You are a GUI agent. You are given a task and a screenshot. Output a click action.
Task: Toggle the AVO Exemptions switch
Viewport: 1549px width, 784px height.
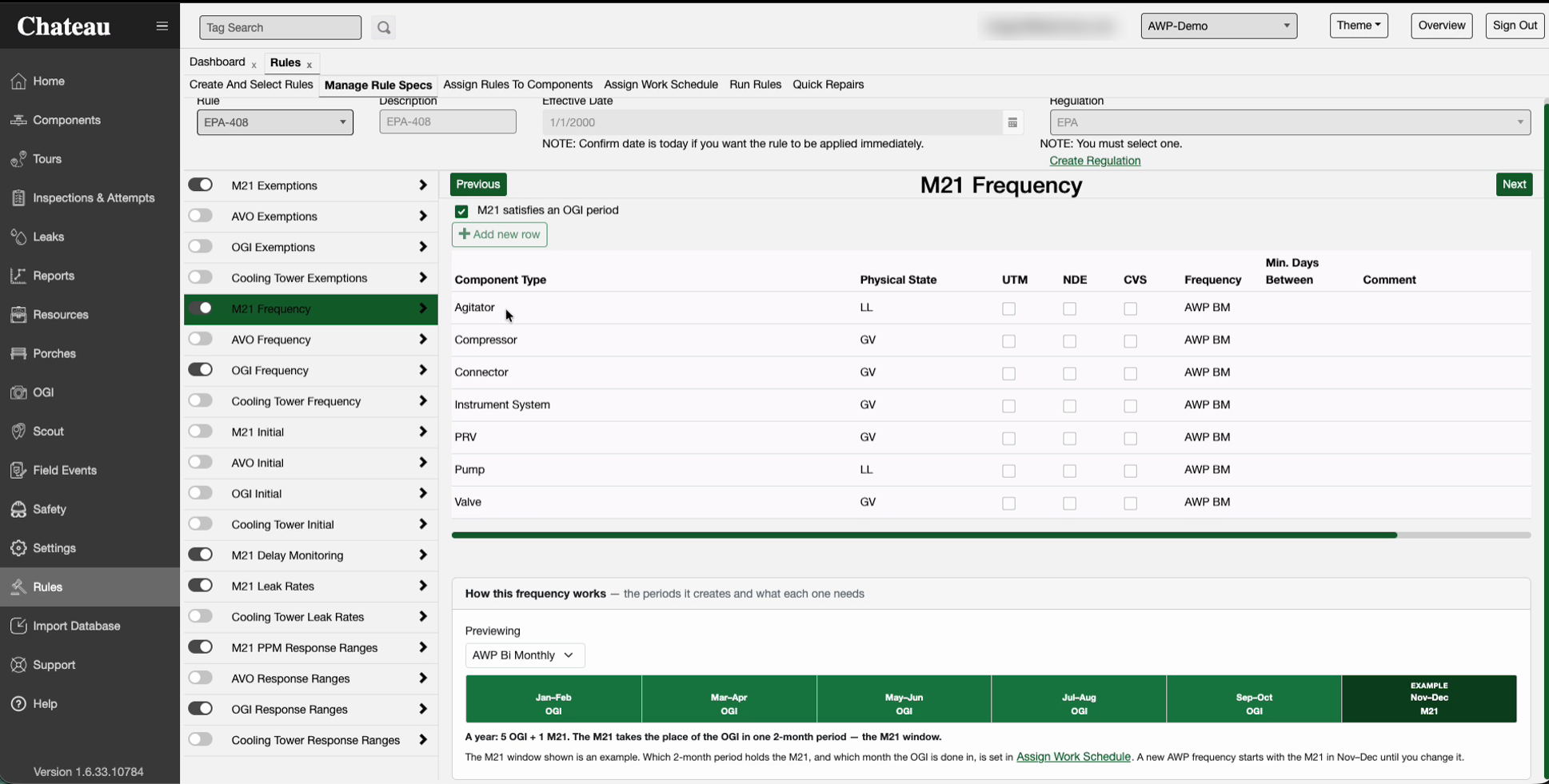(x=201, y=216)
